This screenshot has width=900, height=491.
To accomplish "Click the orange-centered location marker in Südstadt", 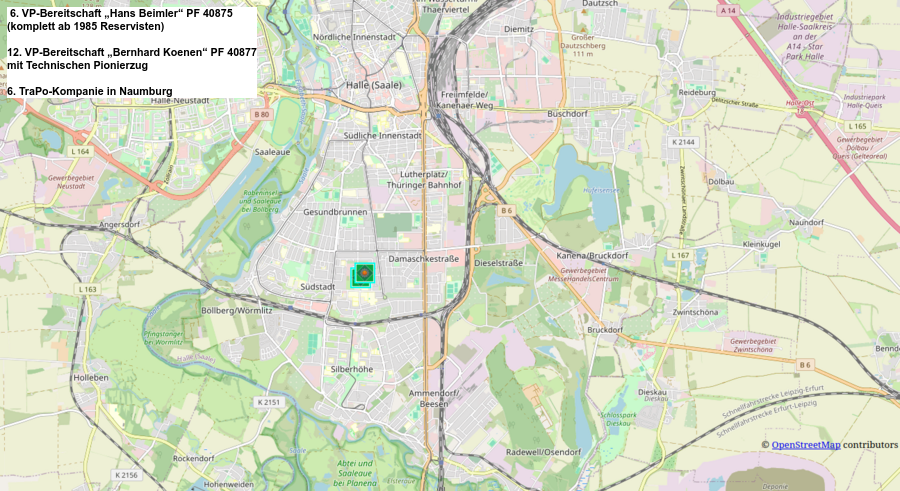I will click(x=365, y=273).
